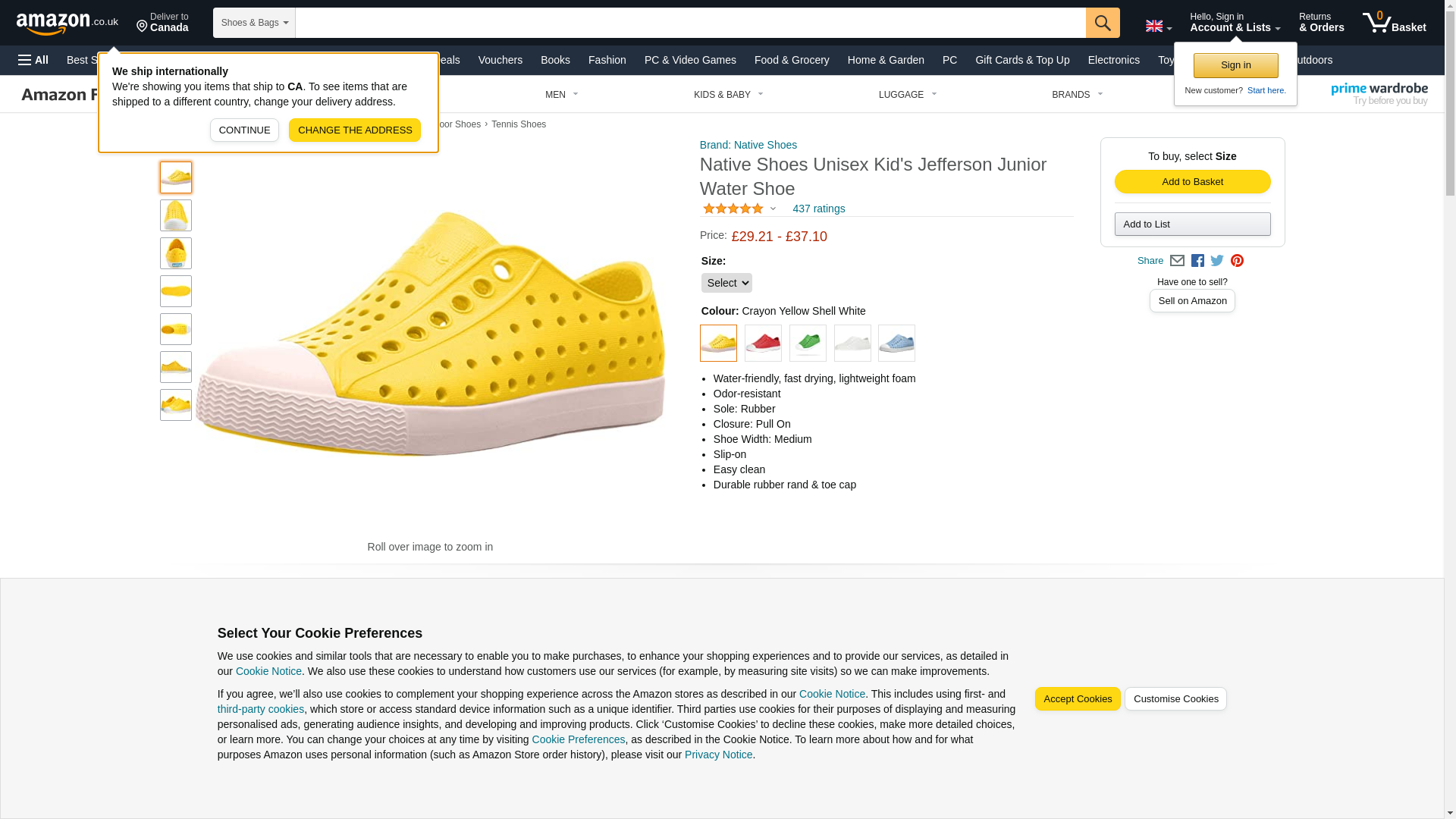Expand the star ratings breakdown arrow
The width and height of the screenshot is (1456, 819).
tap(773, 209)
